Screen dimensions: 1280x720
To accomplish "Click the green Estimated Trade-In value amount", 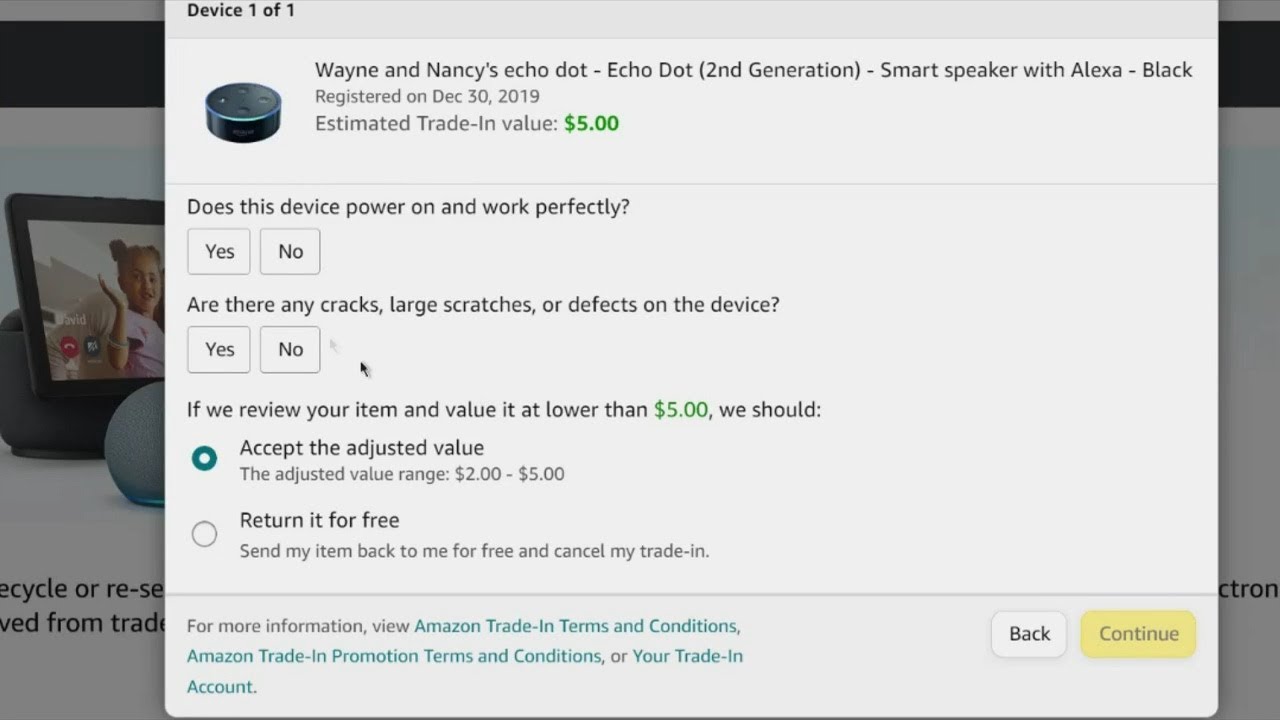I will 591,123.
